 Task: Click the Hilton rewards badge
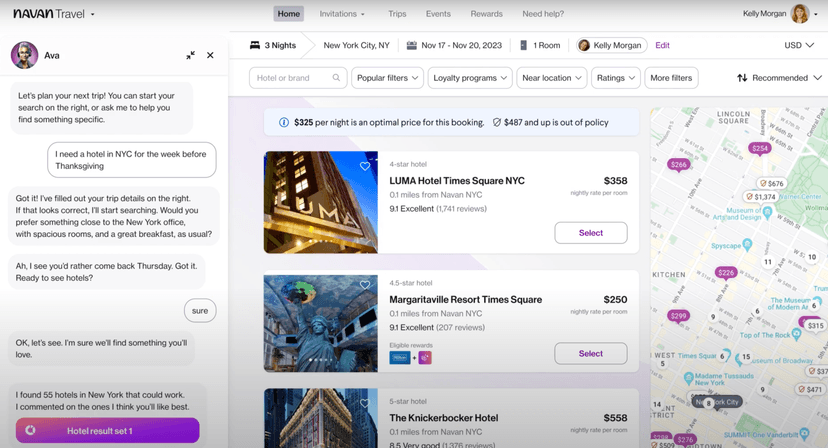tap(400, 358)
